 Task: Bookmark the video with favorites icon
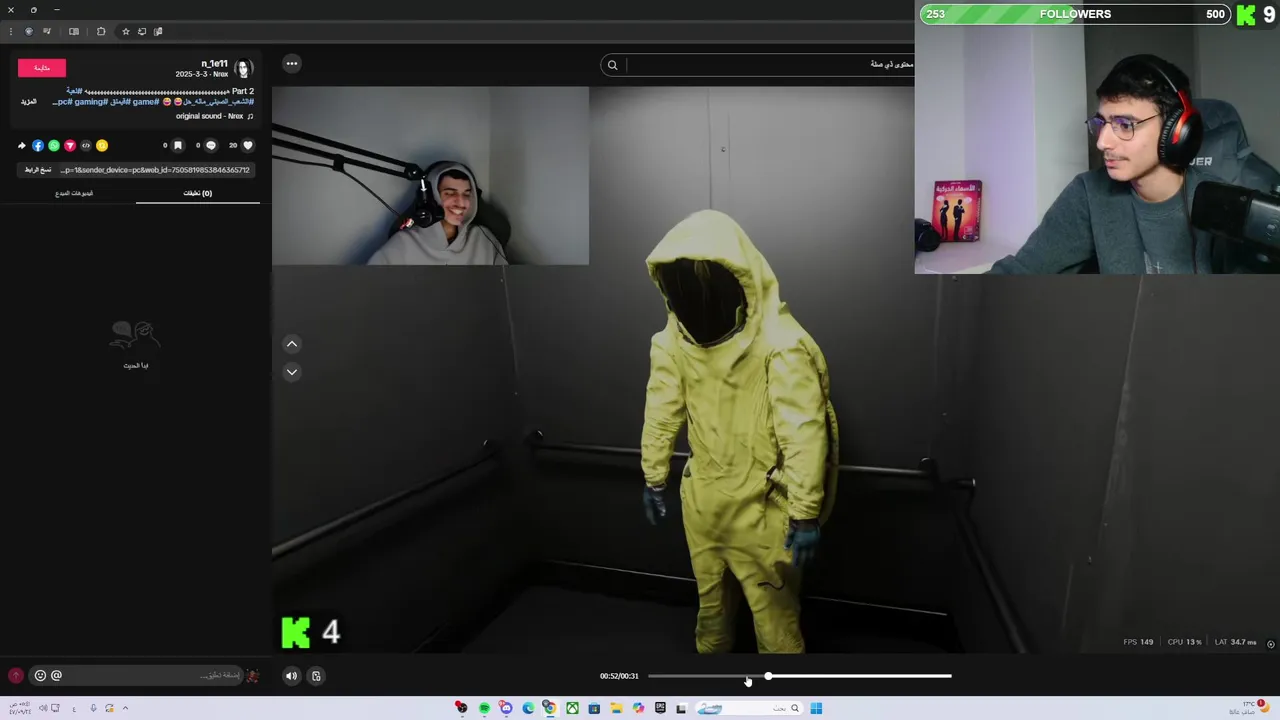point(178,145)
